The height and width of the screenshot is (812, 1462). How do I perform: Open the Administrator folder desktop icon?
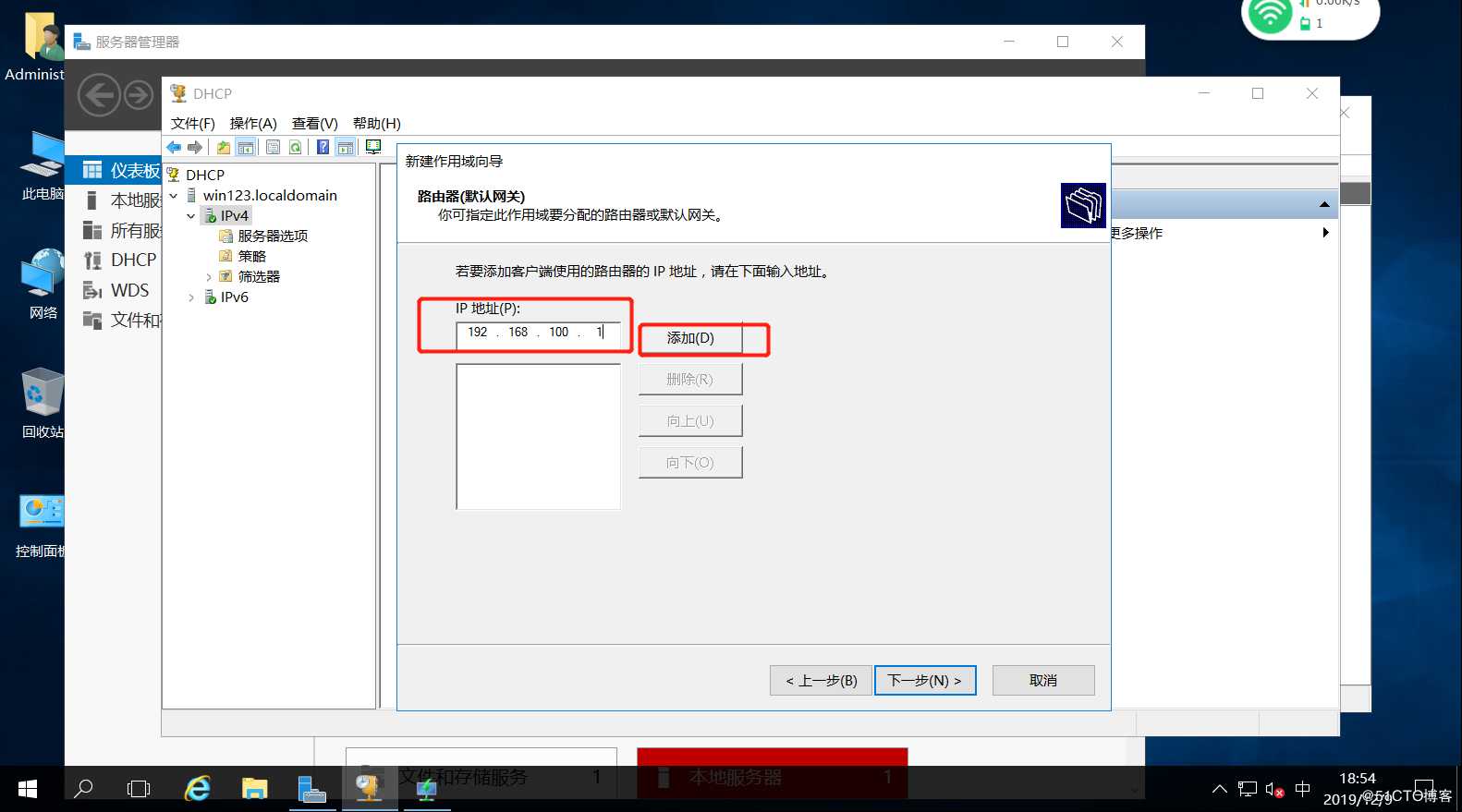[37, 47]
